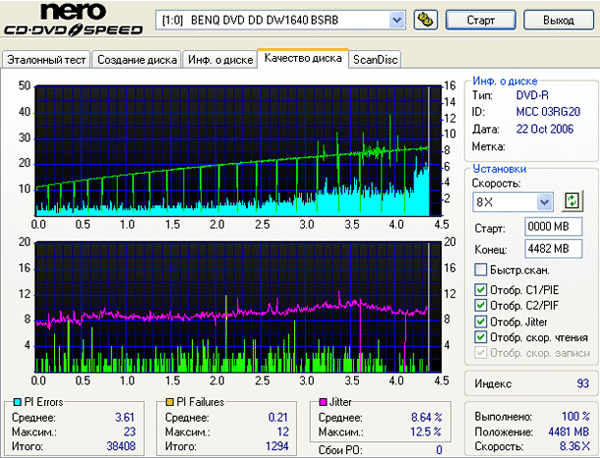The height and width of the screenshot is (458, 600).
Task: Uncheck Отобр. C2/PIF display option
Action: (x=481, y=305)
